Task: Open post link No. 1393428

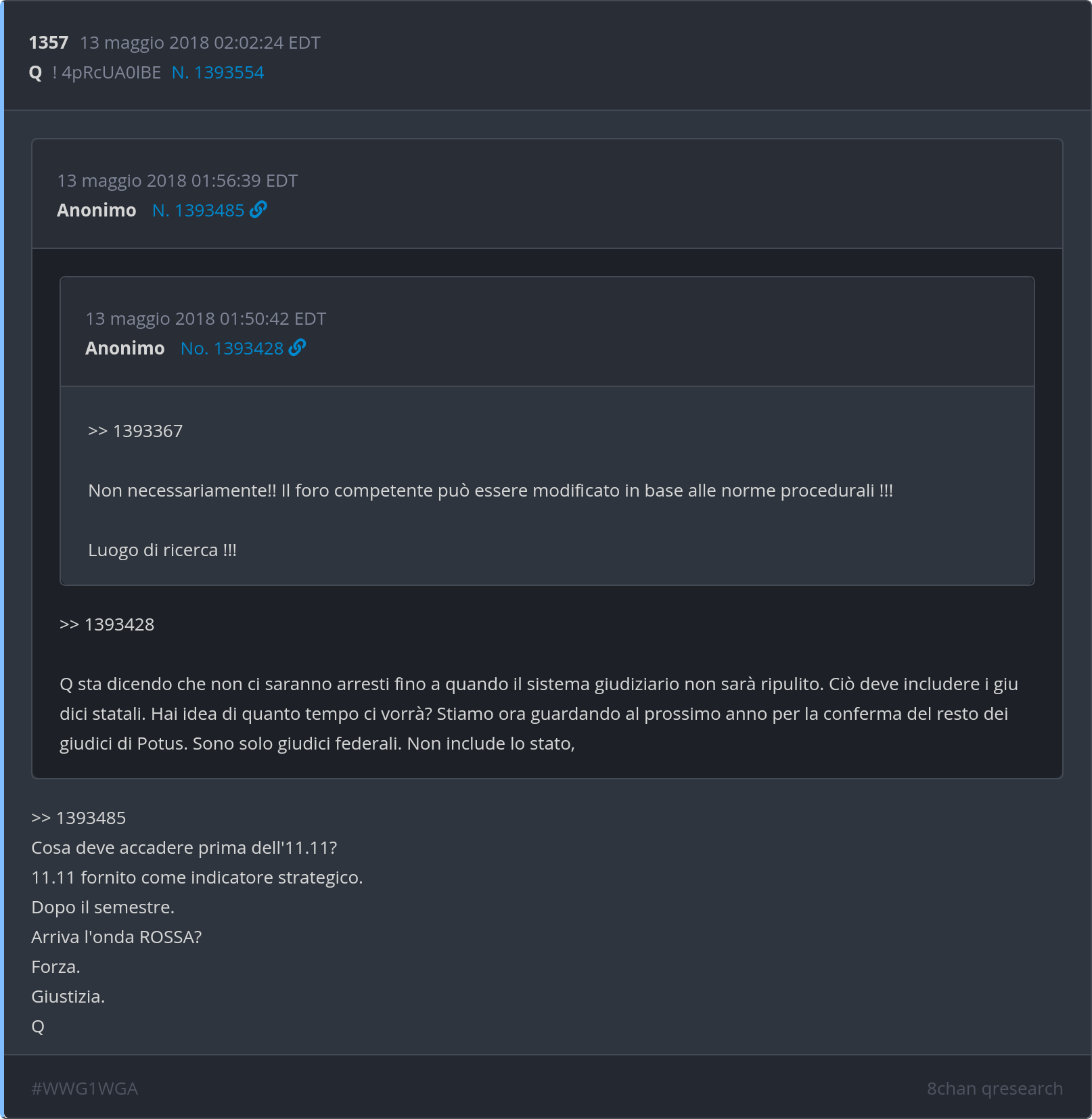Action: pos(231,348)
